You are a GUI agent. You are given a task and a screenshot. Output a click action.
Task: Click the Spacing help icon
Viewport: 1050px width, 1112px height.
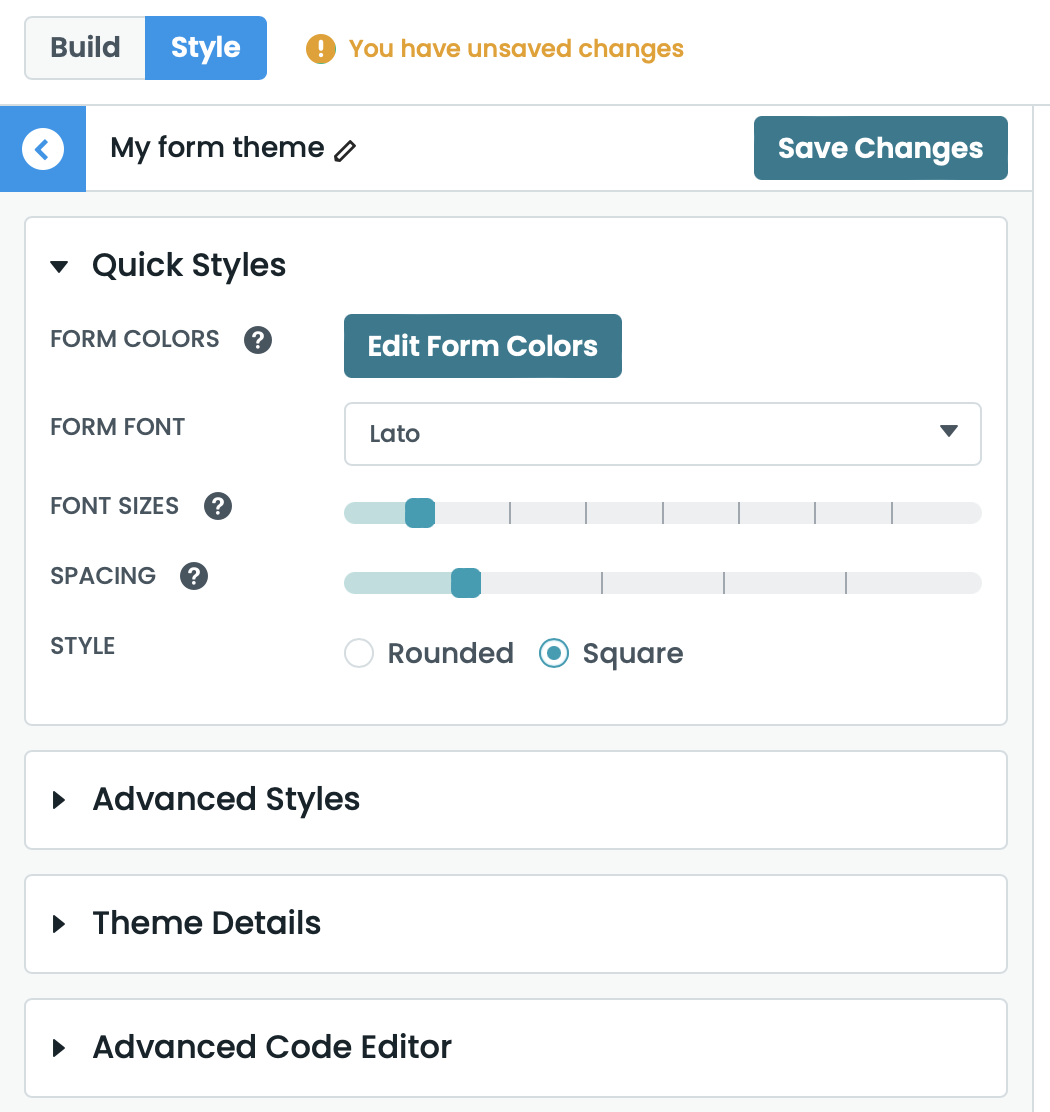point(194,576)
